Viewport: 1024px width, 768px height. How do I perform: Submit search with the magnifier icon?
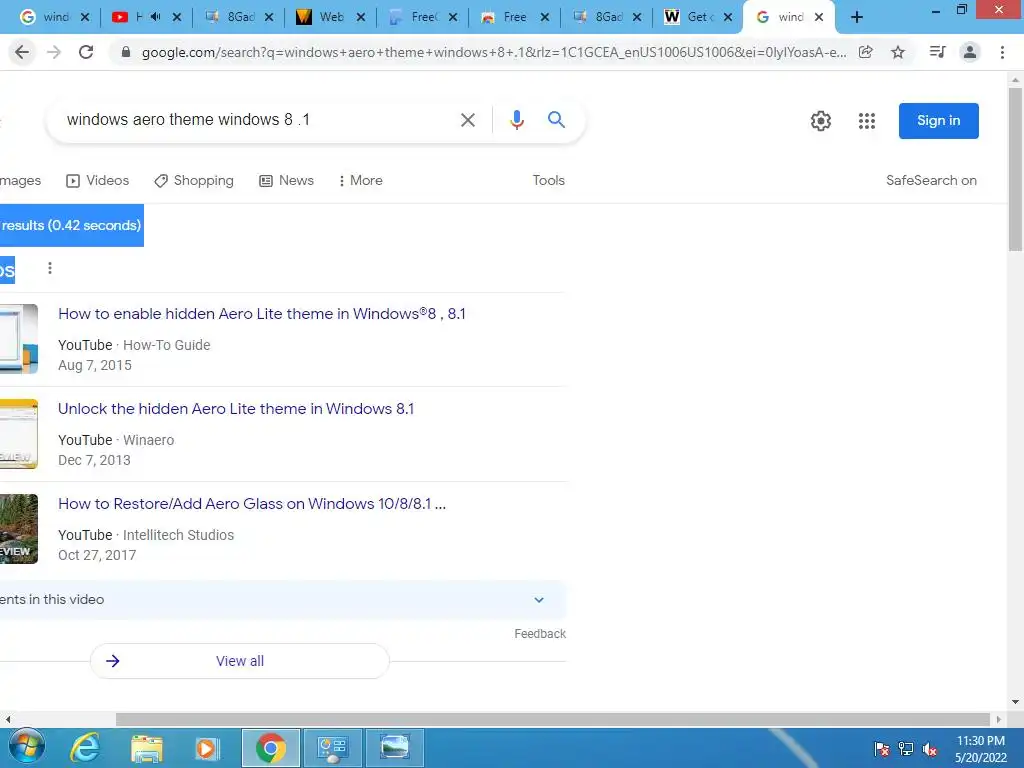pos(556,120)
